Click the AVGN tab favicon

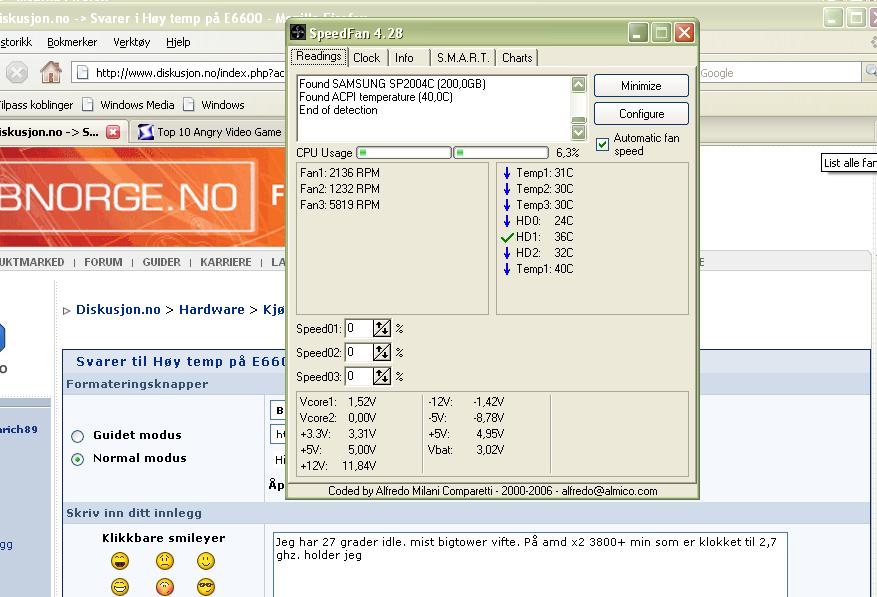(x=145, y=132)
